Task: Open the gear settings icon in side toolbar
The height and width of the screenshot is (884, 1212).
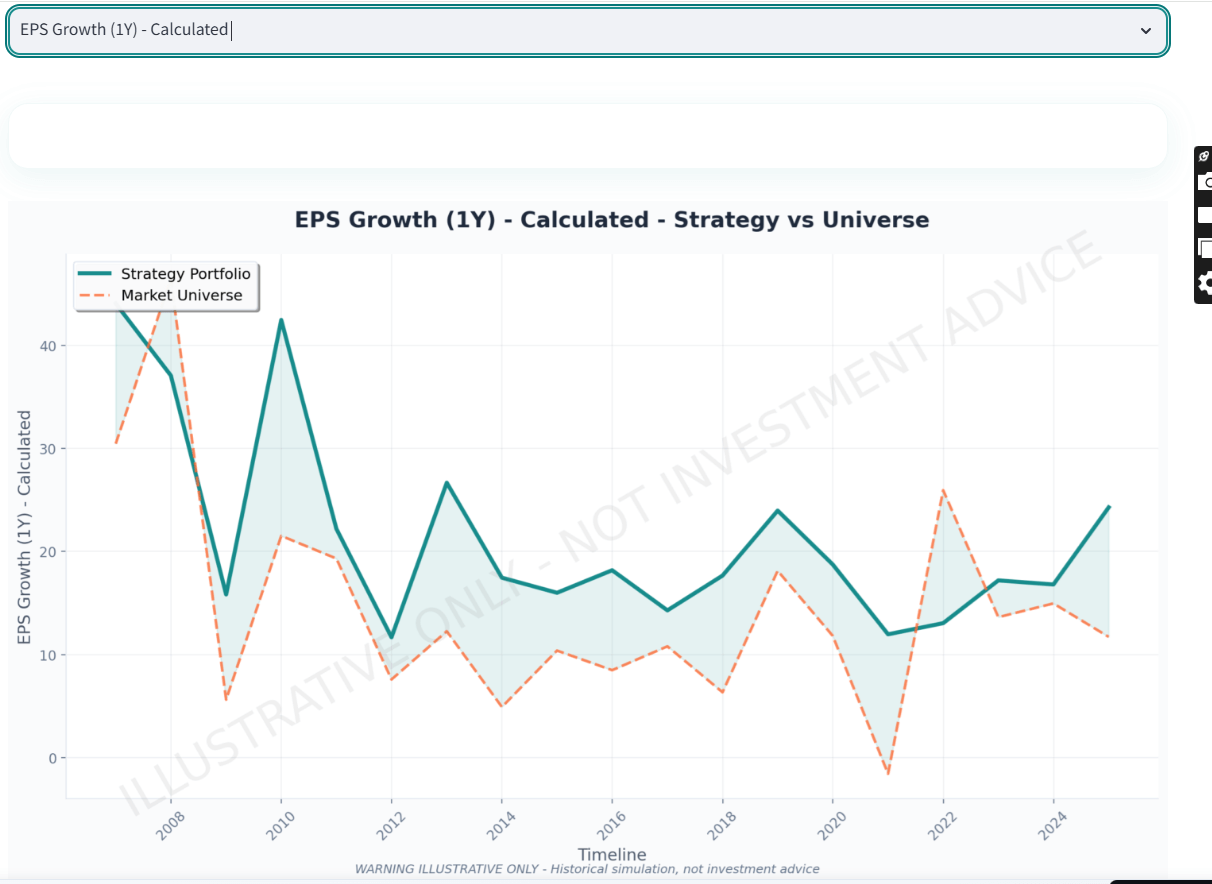Action: 1205,283
